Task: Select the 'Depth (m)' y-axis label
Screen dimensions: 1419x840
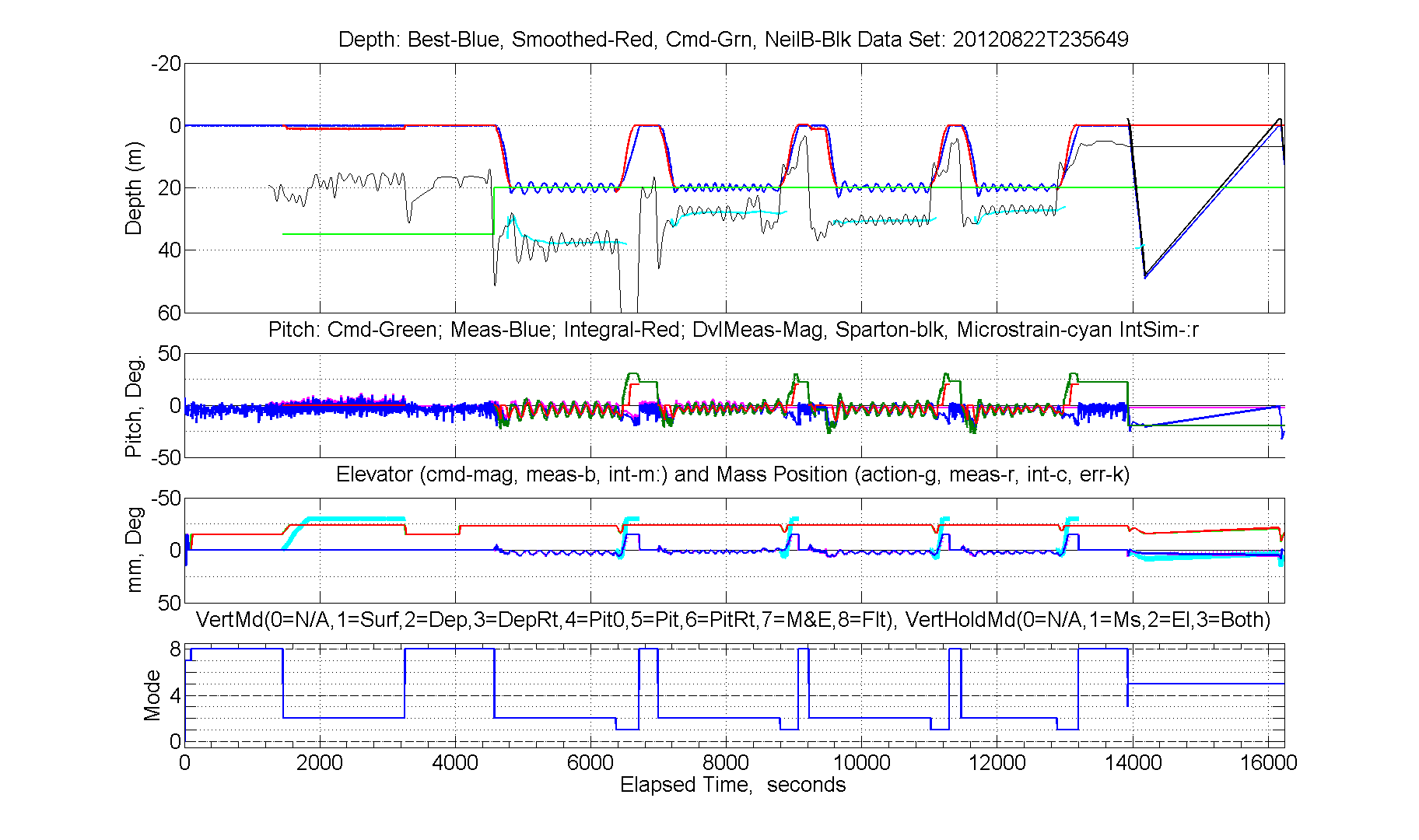Action: (134, 188)
